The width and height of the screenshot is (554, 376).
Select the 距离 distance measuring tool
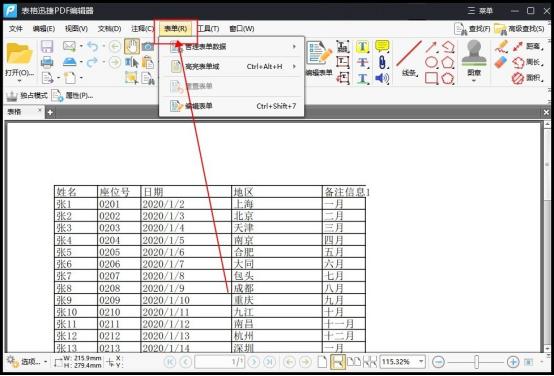528,46
